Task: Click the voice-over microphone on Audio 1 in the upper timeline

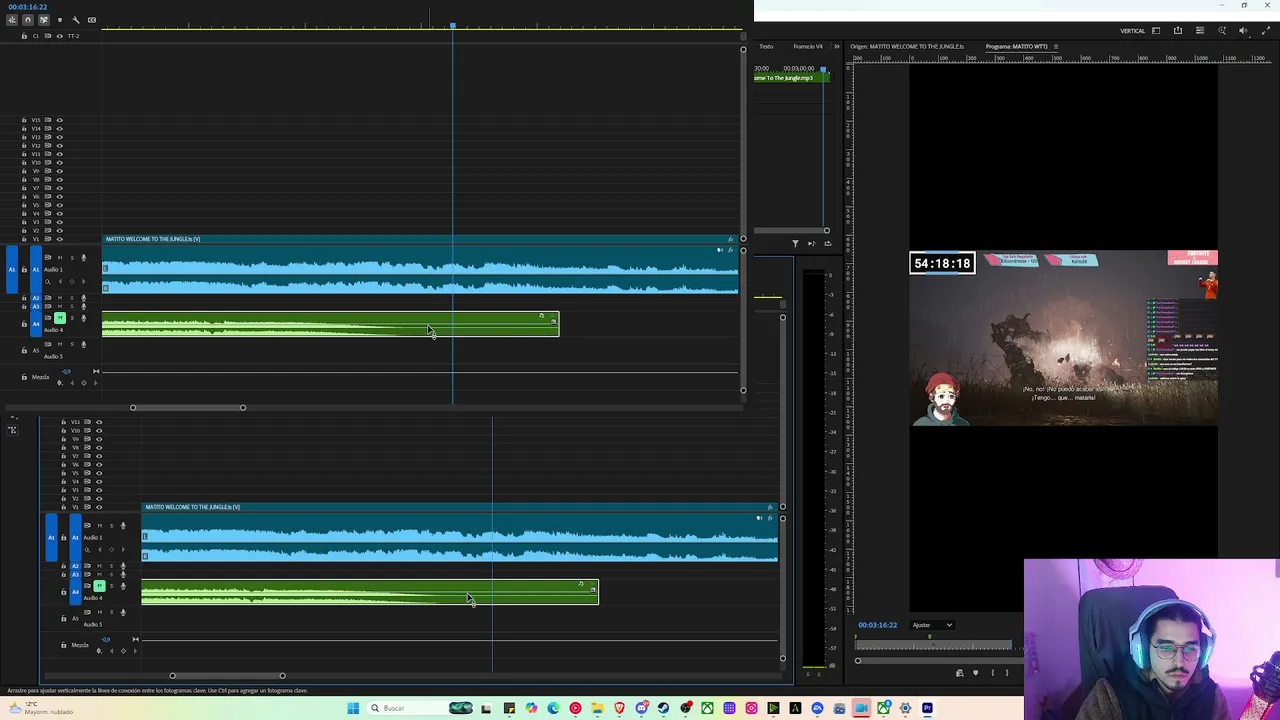Action: click(x=83, y=258)
